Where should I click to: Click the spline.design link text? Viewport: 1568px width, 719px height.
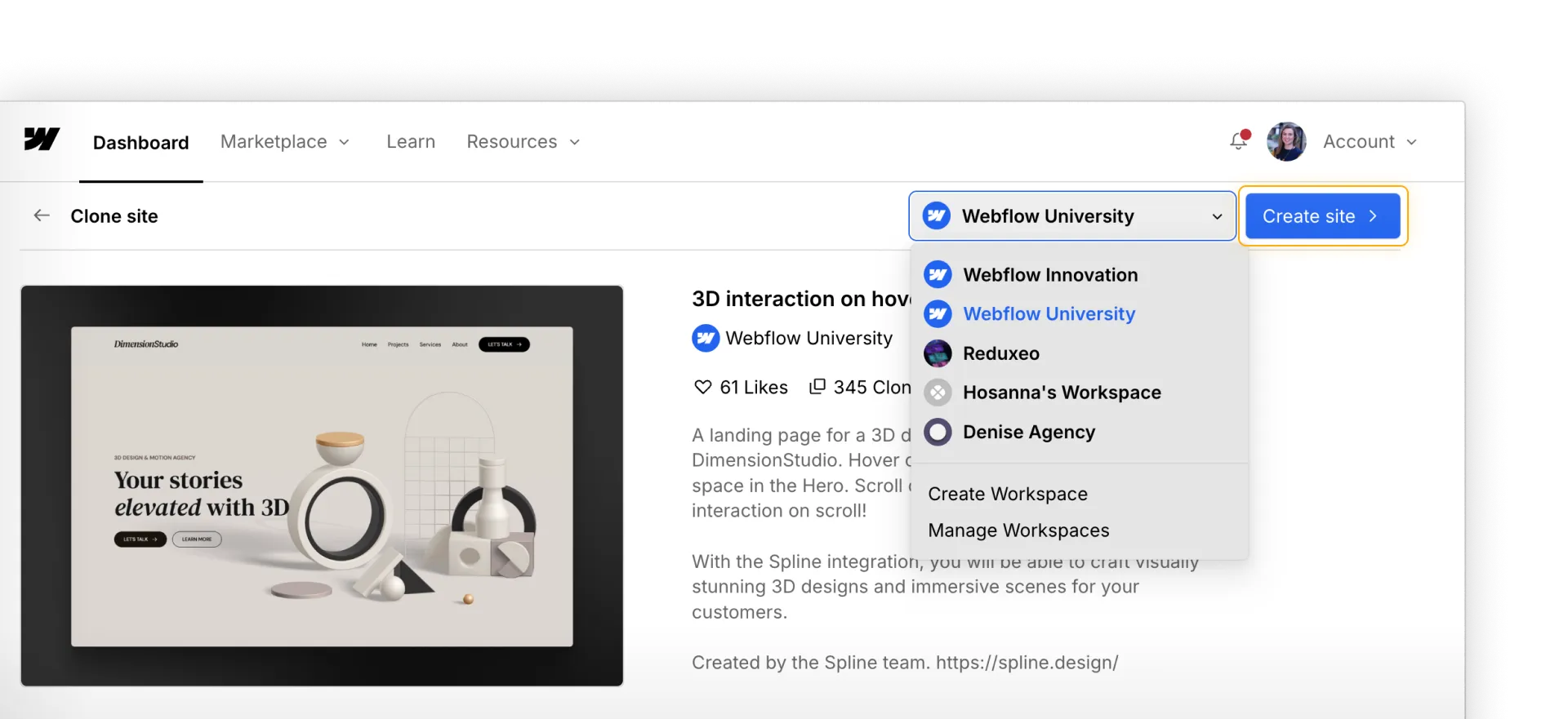click(1027, 663)
